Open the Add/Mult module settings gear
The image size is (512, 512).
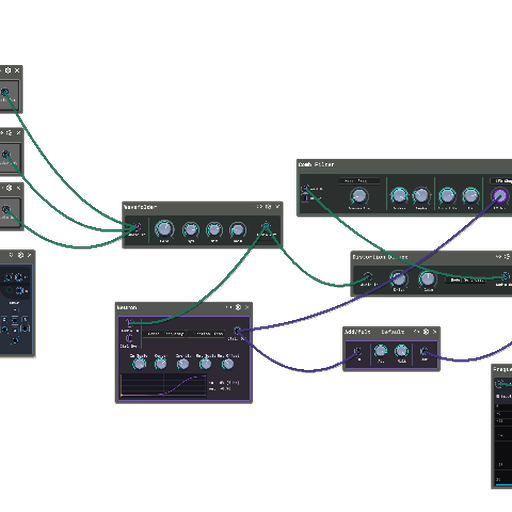pyautogui.click(x=426, y=332)
